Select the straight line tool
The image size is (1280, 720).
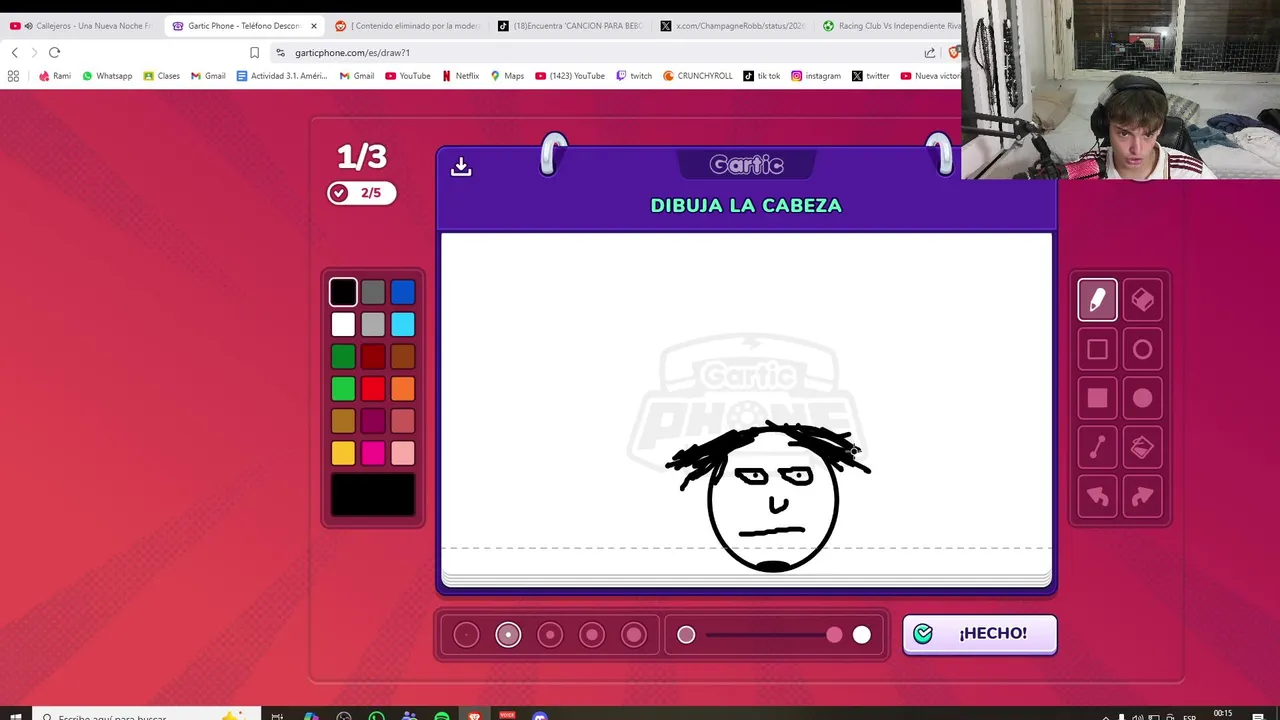click(x=1097, y=447)
